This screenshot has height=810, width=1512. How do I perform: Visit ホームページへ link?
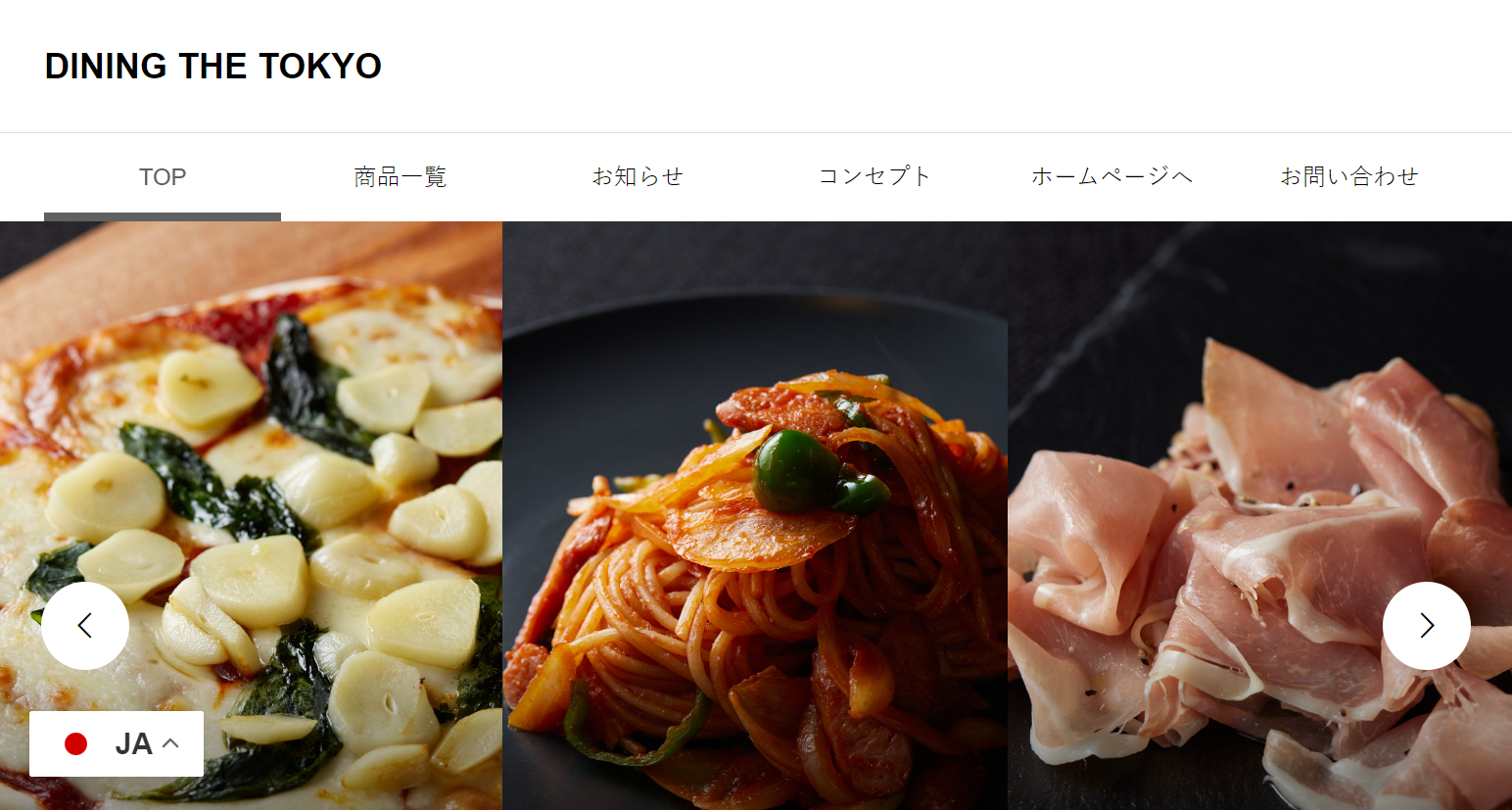[1111, 177]
